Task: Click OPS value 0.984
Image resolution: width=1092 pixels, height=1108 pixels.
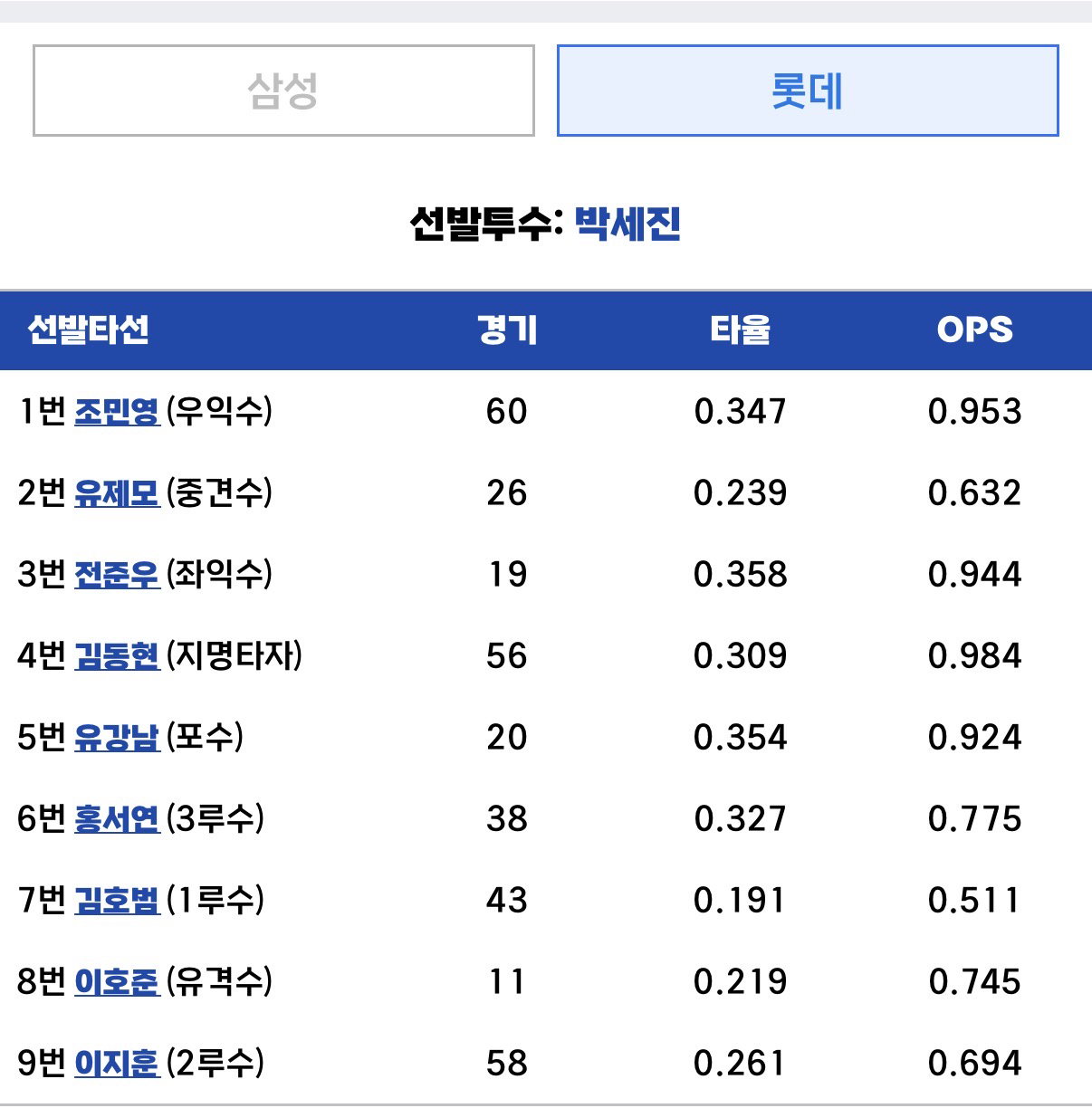Action: pyautogui.click(x=975, y=656)
